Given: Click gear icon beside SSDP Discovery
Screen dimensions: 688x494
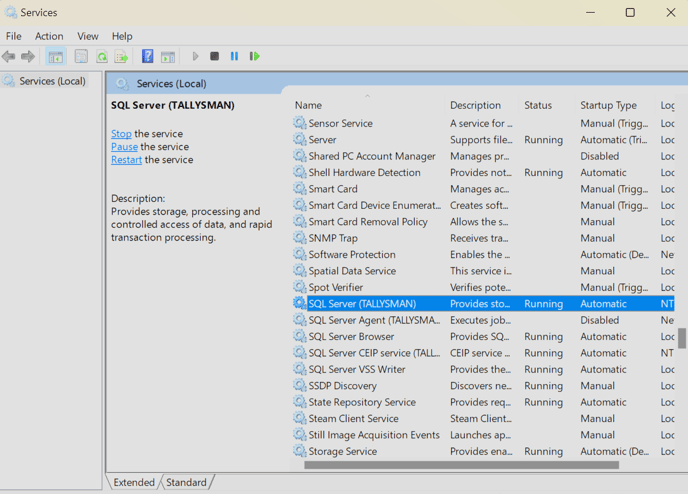Looking at the screenshot, I should (x=300, y=385).
